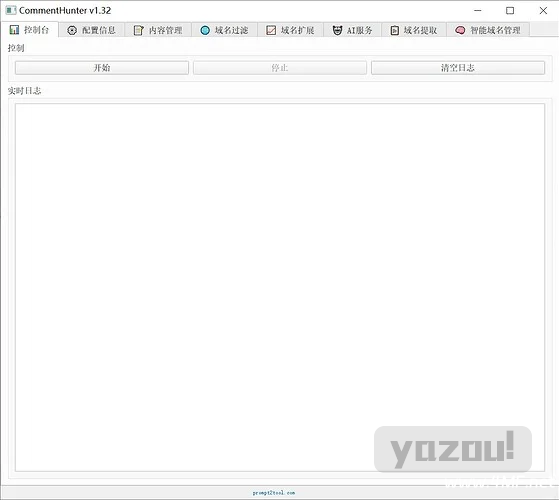Click inside the 实时日志 log text area
559x500 pixels.
[x=280, y=287]
